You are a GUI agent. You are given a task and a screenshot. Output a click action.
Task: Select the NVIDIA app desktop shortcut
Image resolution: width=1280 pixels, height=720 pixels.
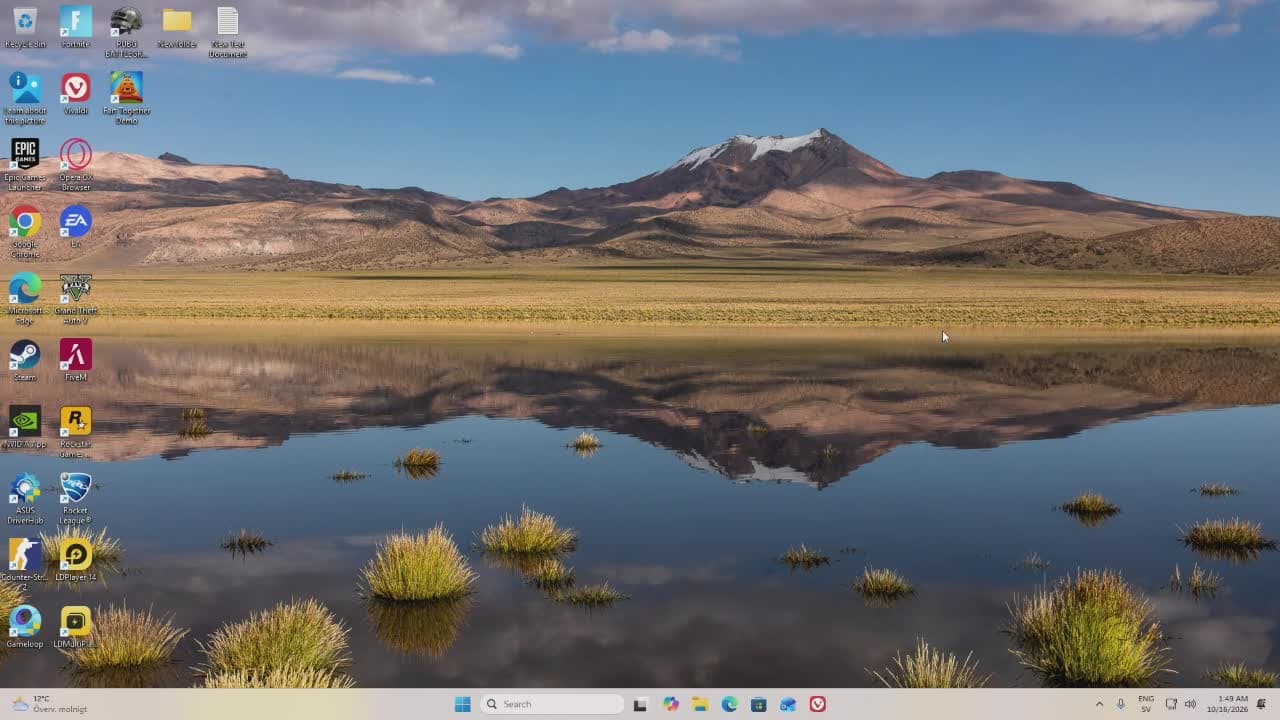[25, 427]
